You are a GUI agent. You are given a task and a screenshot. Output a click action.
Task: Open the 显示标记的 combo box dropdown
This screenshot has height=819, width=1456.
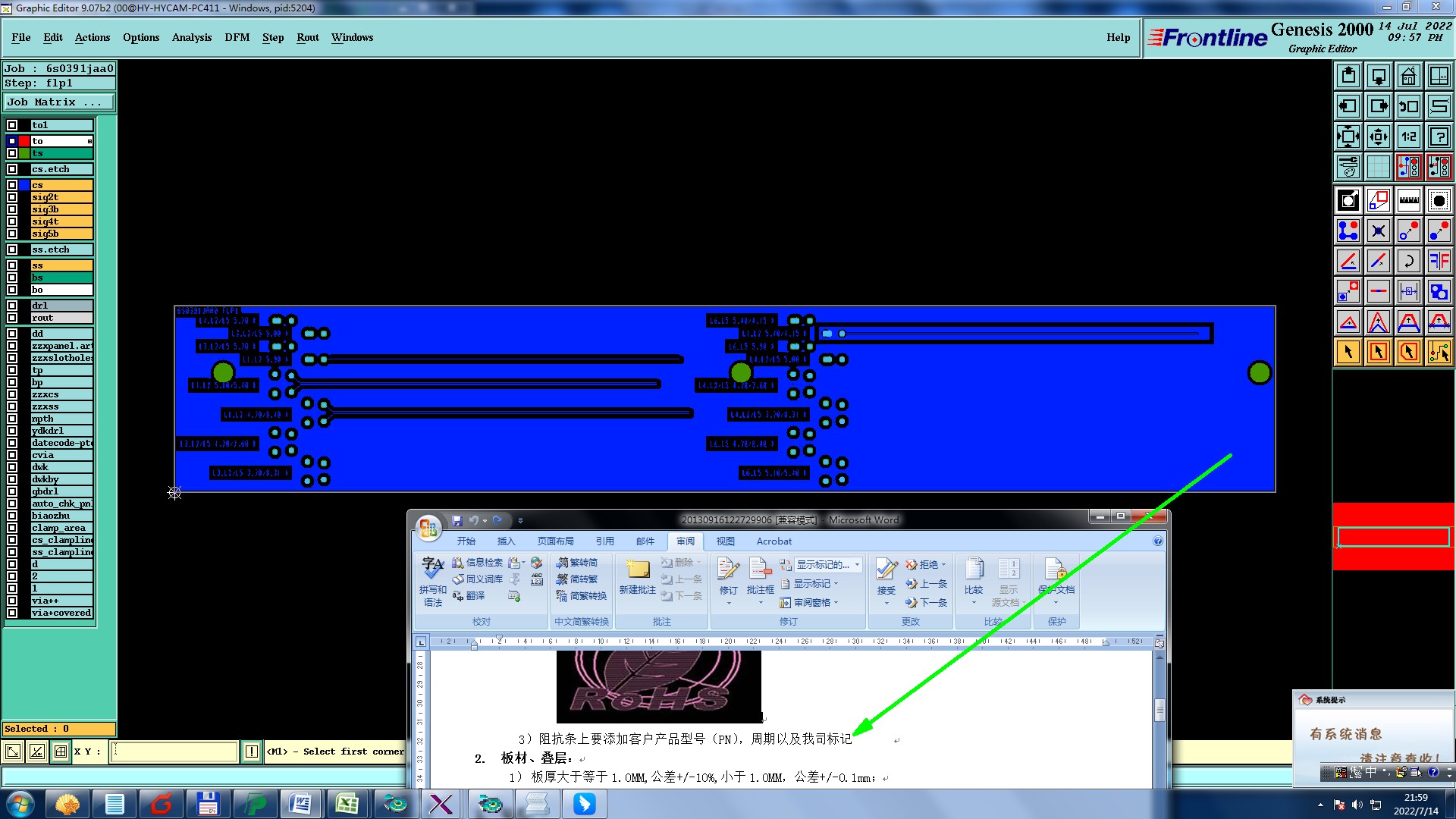(x=857, y=564)
